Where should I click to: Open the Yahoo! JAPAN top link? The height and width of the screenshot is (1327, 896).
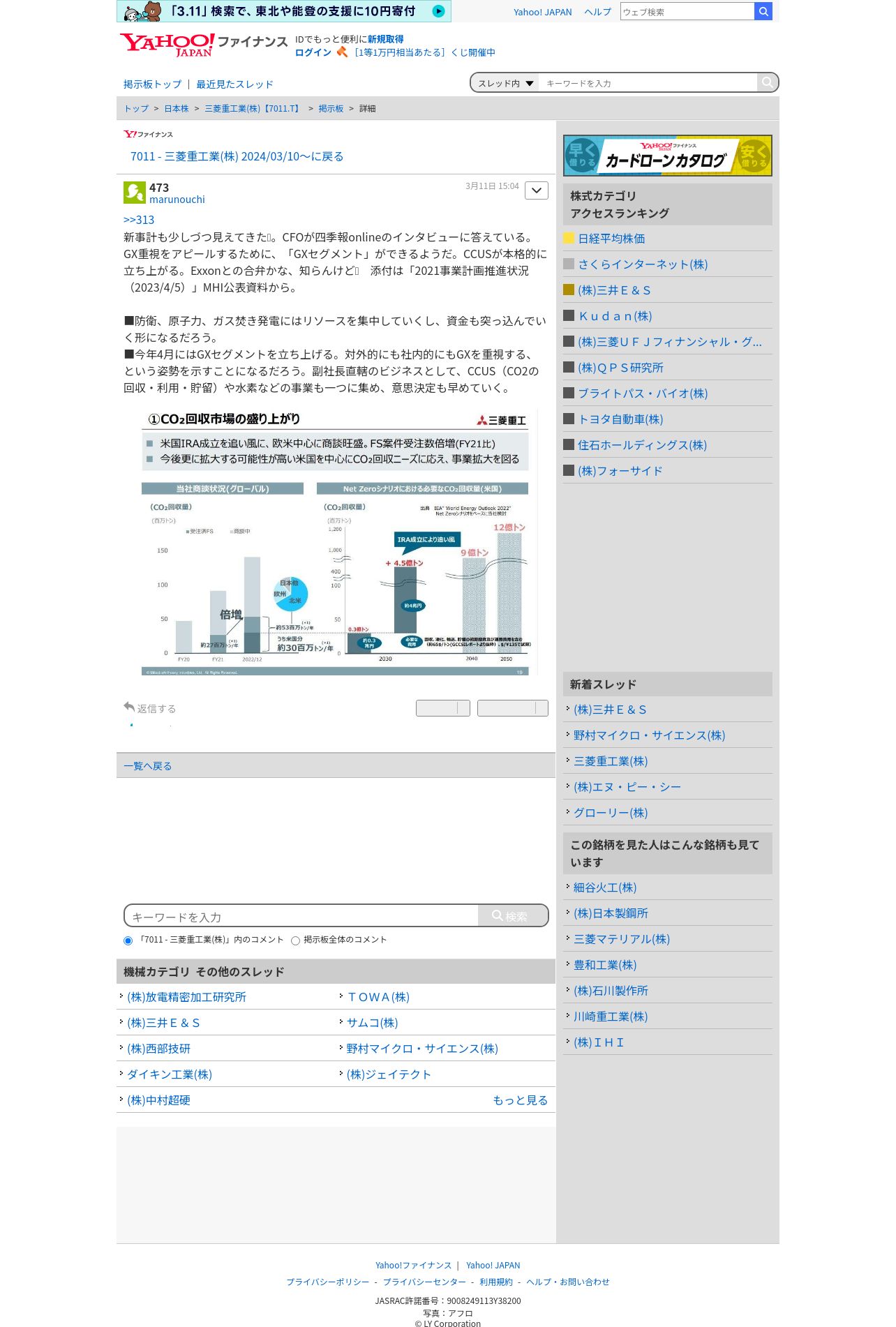pyautogui.click(x=542, y=12)
